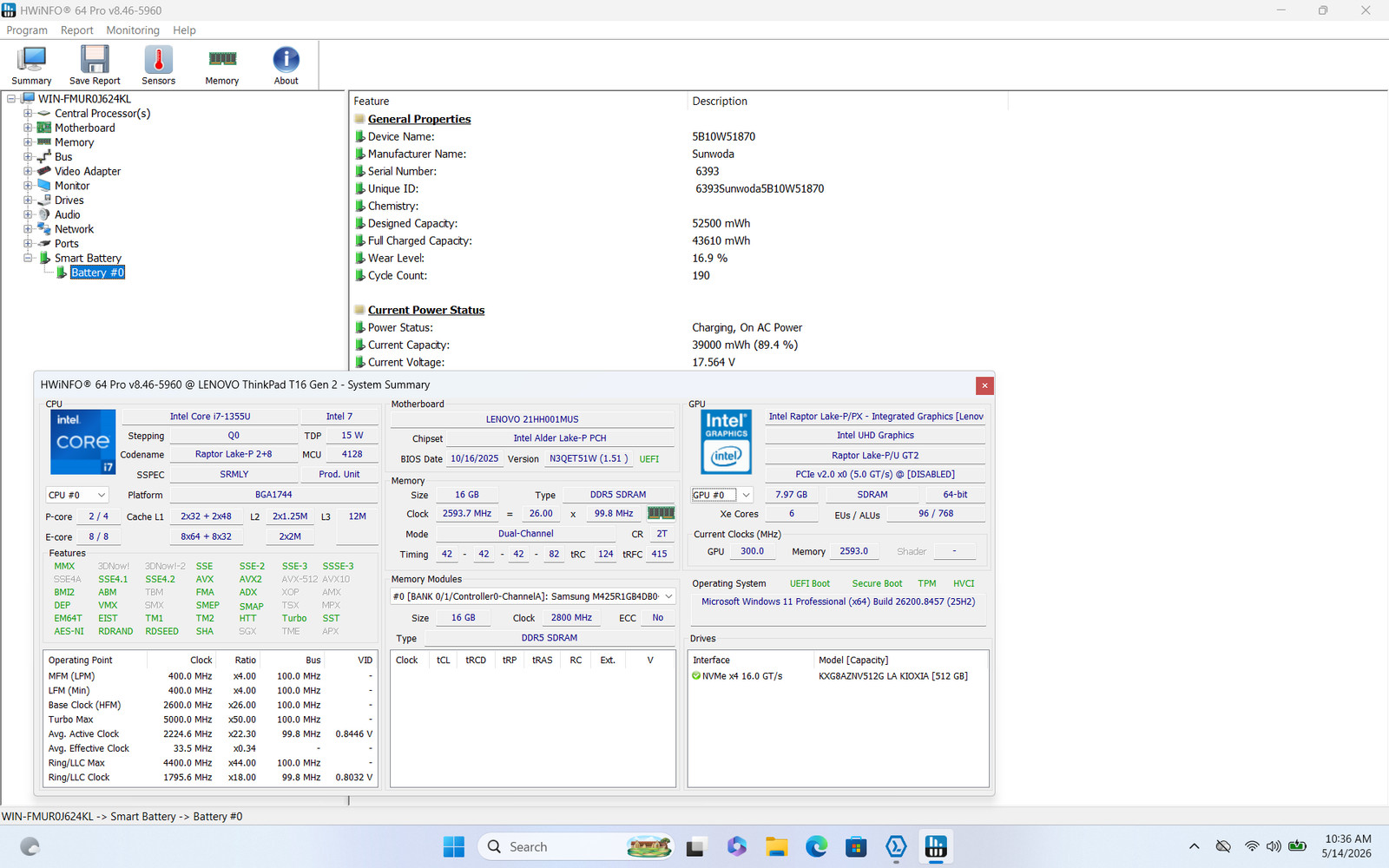Click the Intel Core i7-1355U name field
1389x868 pixels.
(x=210, y=417)
